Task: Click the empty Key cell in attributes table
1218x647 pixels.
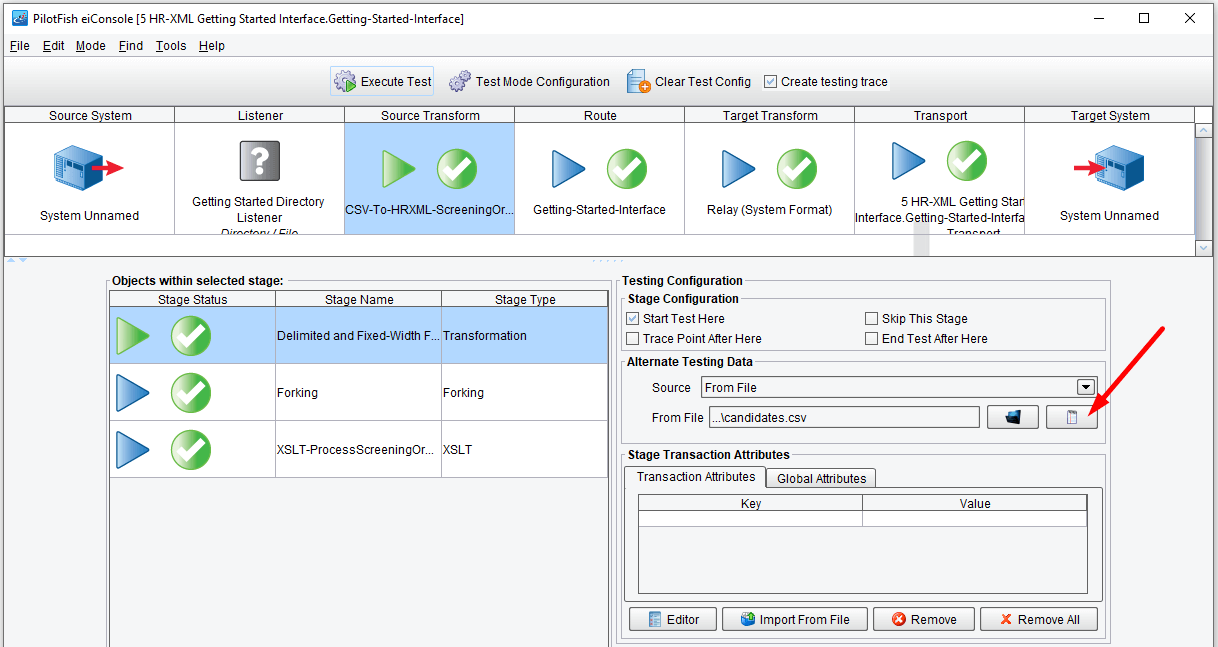Action: click(751, 519)
